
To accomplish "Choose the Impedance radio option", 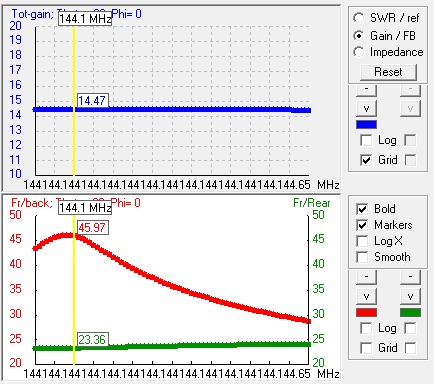I will [359, 52].
